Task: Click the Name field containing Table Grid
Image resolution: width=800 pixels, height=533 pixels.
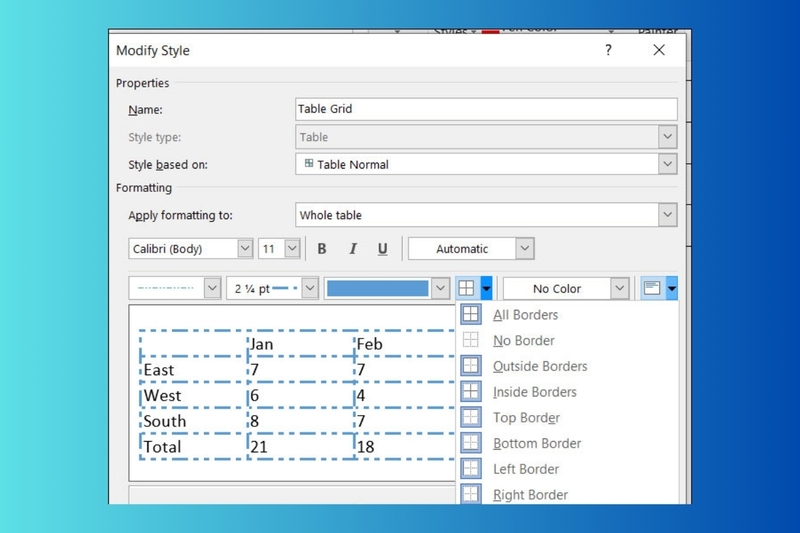Action: [x=486, y=110]
